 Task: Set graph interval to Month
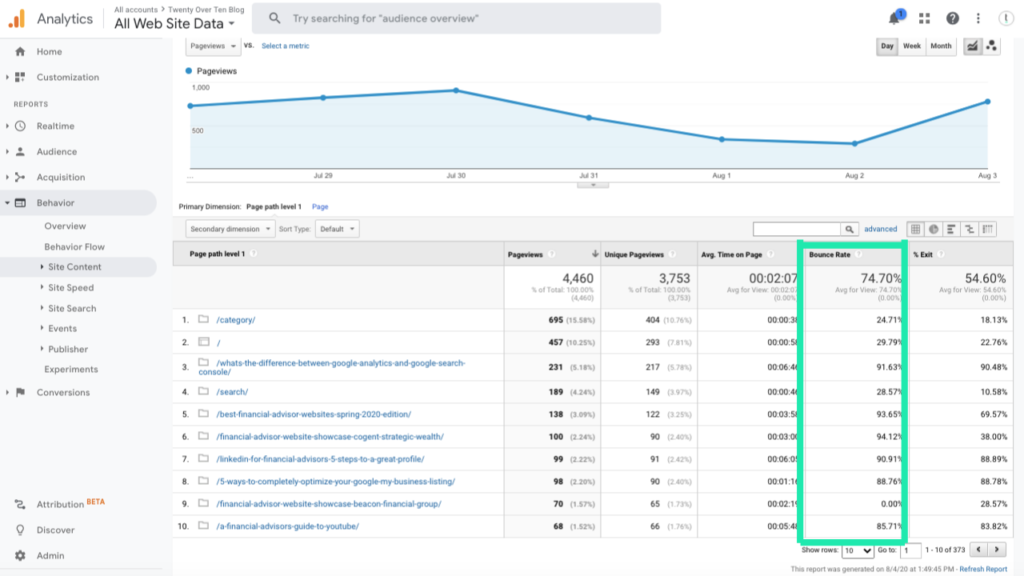point(941,46)
